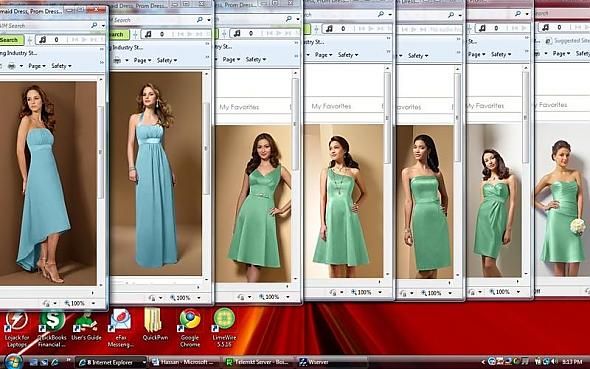Click the music note icon in green V-neck dress window
Viewport: 590px width, 369px height.
click(x=237, y=33)
